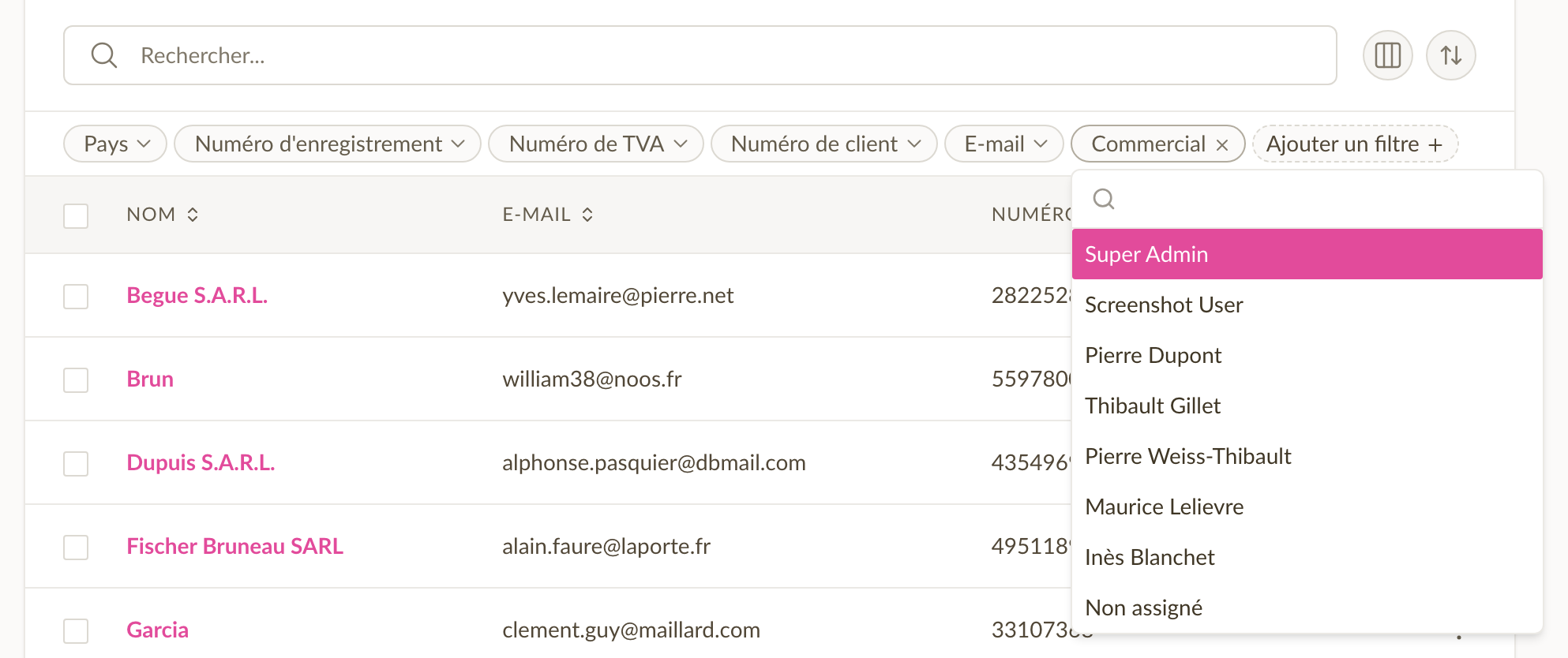Check the Dupuis S.A.R.L. row checkbox
This screenshot has height=658, width=1568.
pyautogui.click(x=76, y=463)
